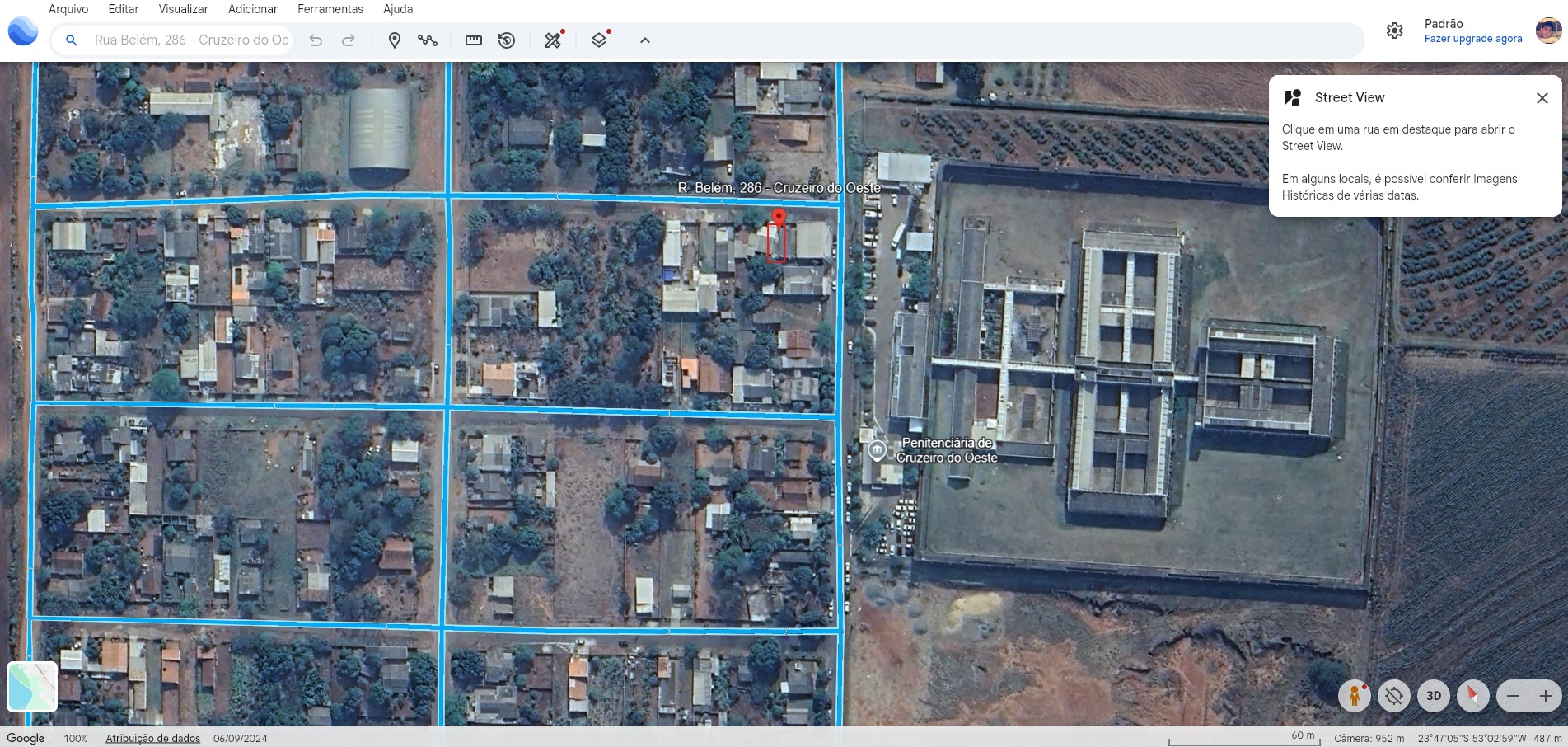Click the Google Earth logo icon

click(23, 31)
